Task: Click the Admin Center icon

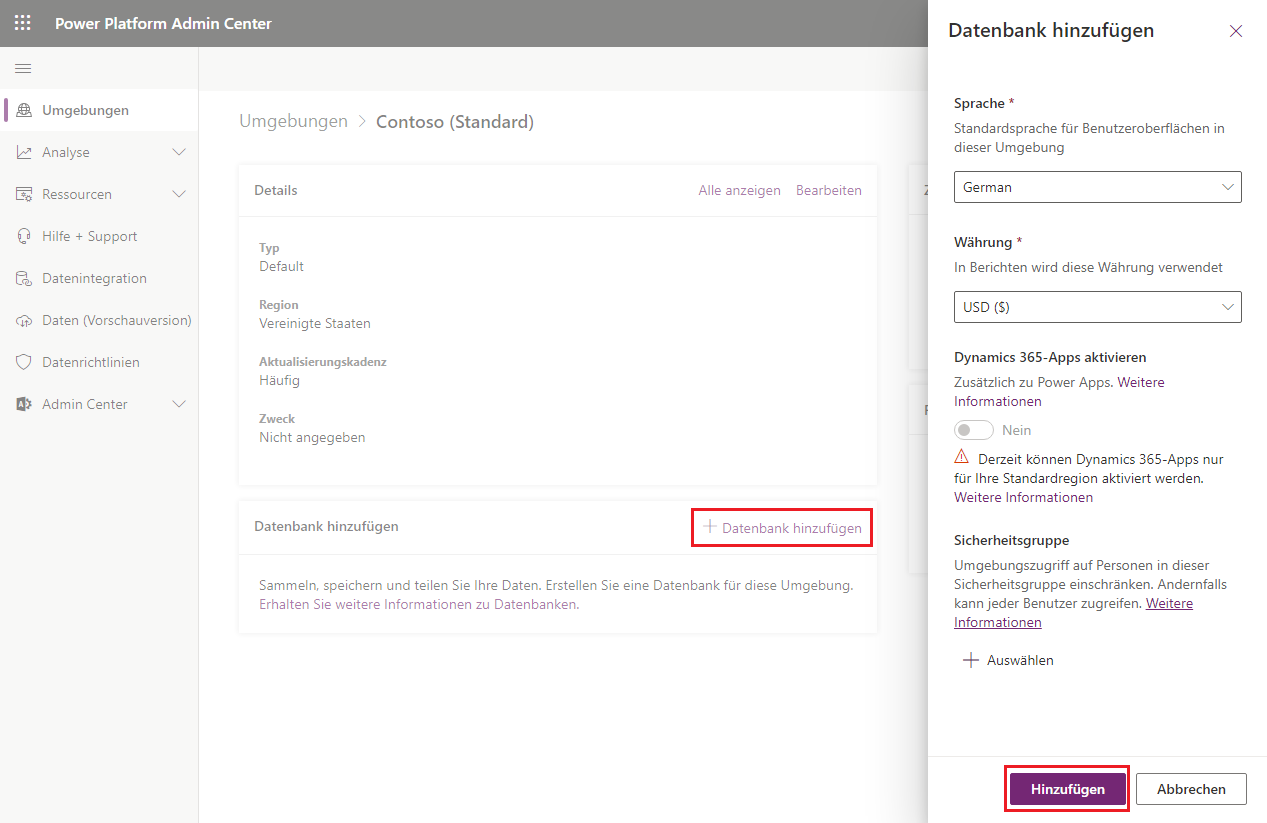Action: tap(24, 404)
